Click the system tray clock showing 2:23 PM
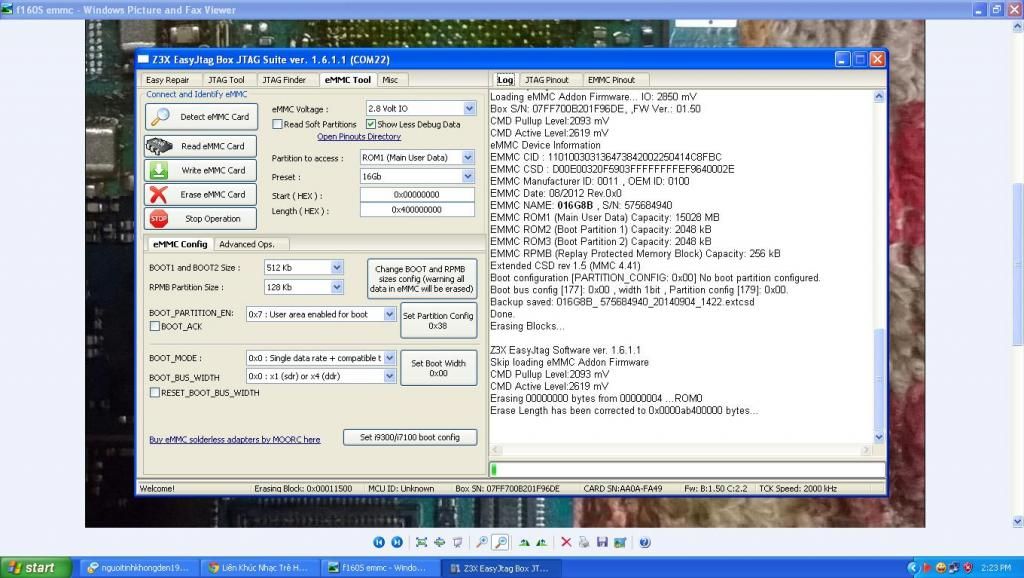Viewport: 1024px width, 578px height. [x=995, y=568]
